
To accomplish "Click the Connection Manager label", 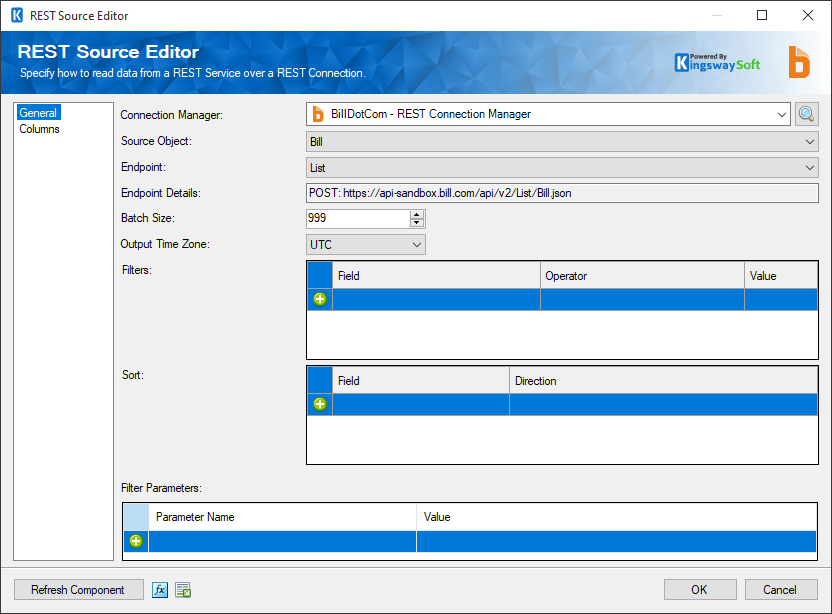I will 171,115.
